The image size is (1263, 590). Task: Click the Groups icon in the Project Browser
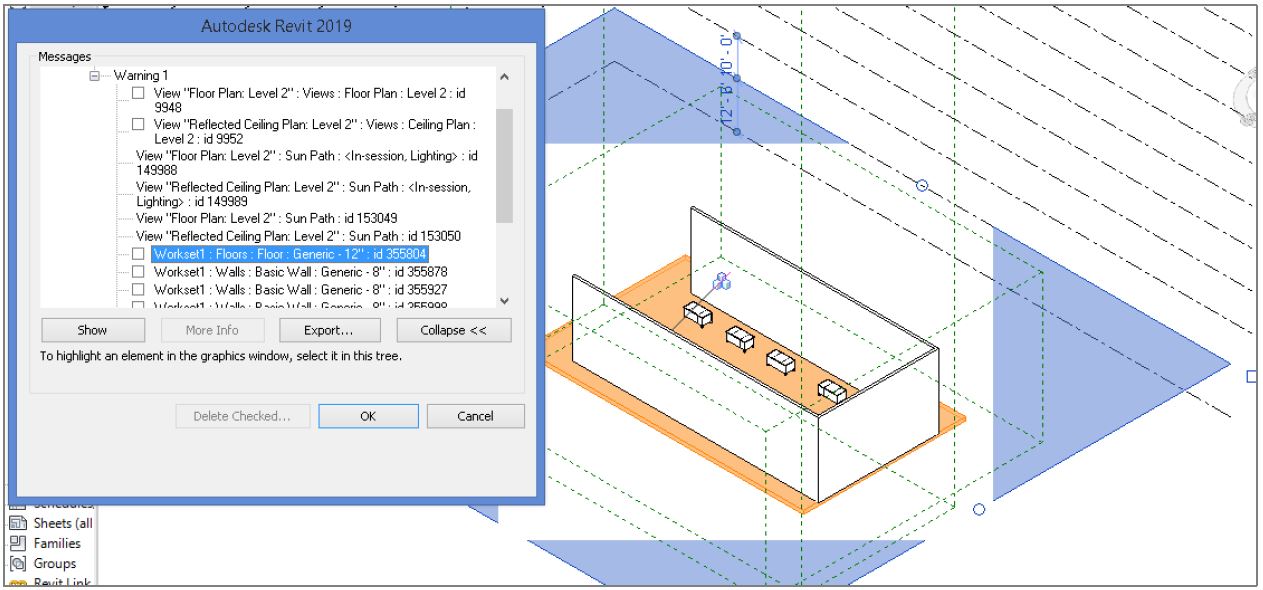pyautogui.click(x=19, y=563)
